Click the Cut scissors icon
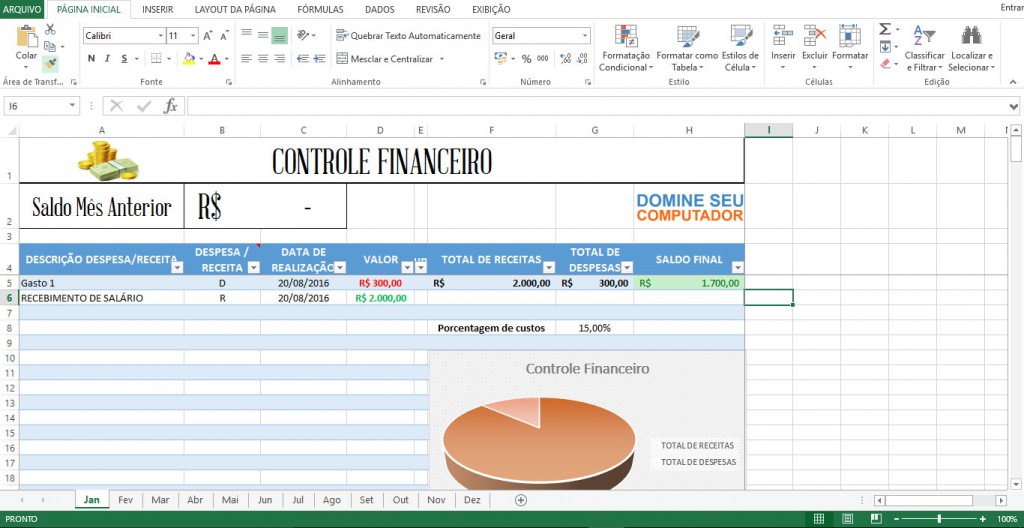The image size is (1024, 528). (x=50, y=29)
